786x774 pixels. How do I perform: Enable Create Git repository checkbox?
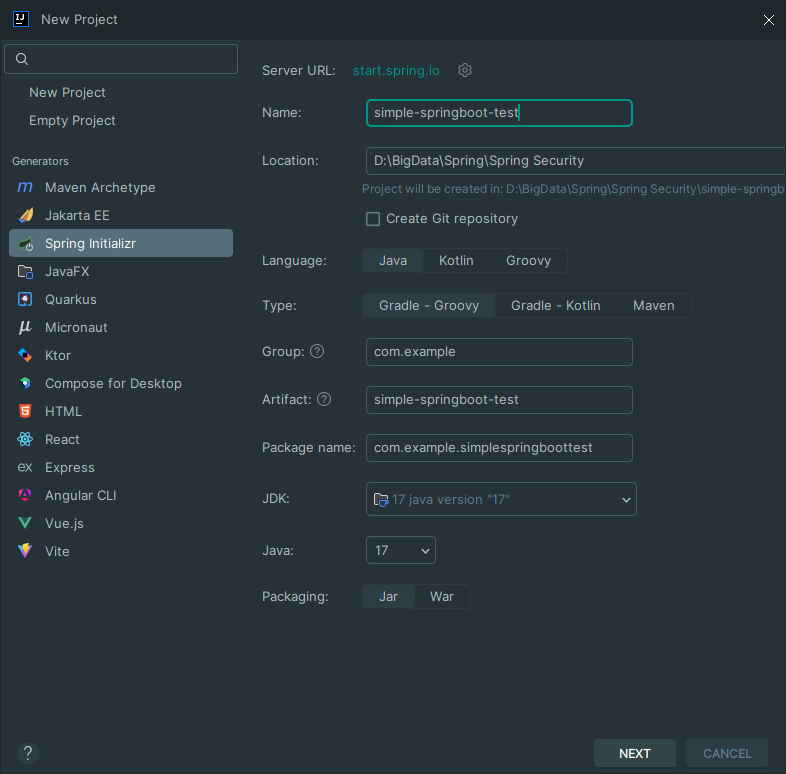pos(373,219)
